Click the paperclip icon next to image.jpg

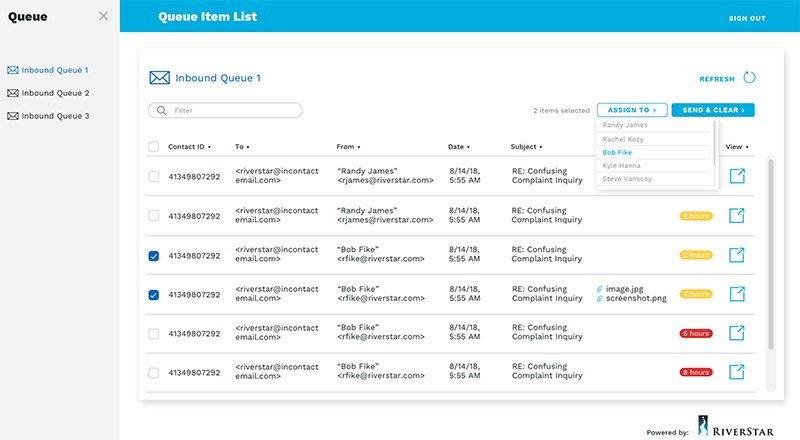click(x=599, y=289)
